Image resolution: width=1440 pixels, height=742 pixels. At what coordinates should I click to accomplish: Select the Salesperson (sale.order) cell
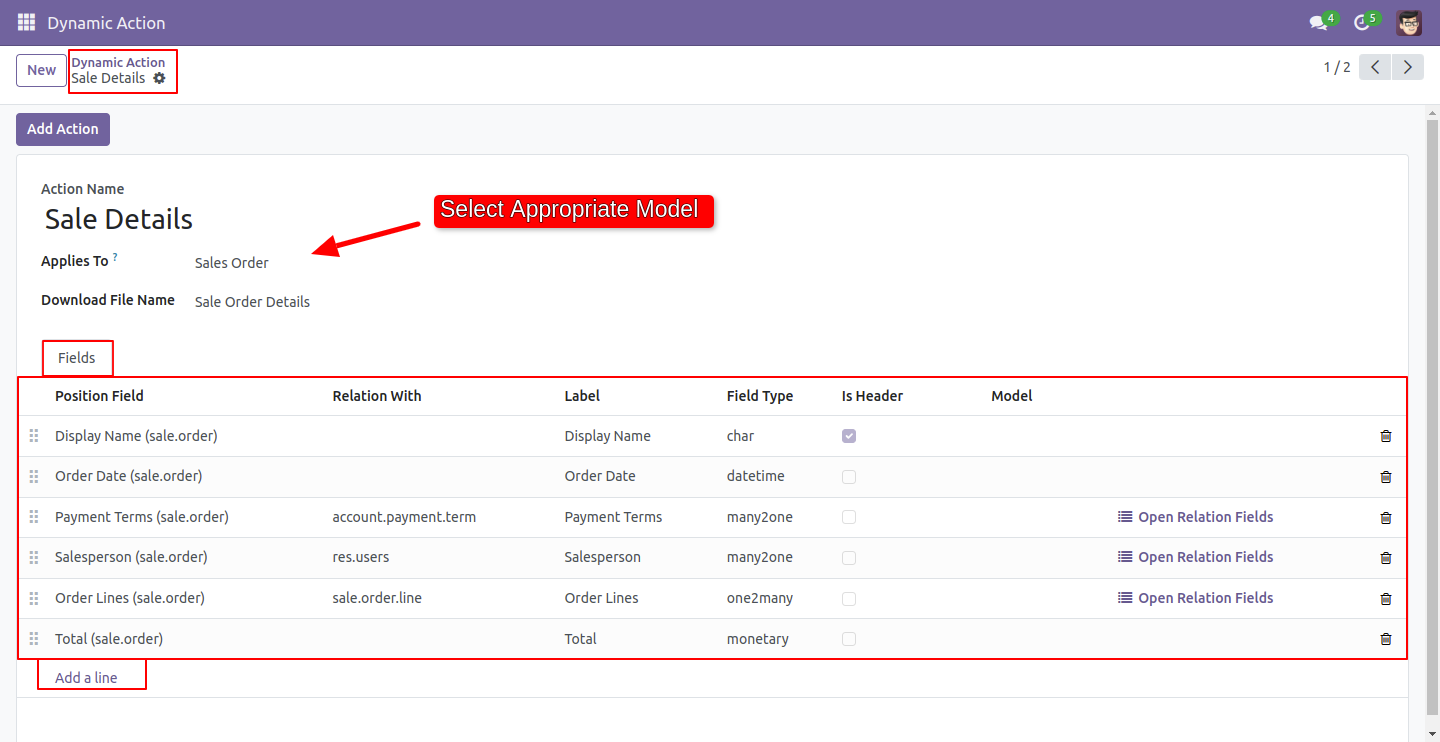pyautogui.click(x=131, y=557)
